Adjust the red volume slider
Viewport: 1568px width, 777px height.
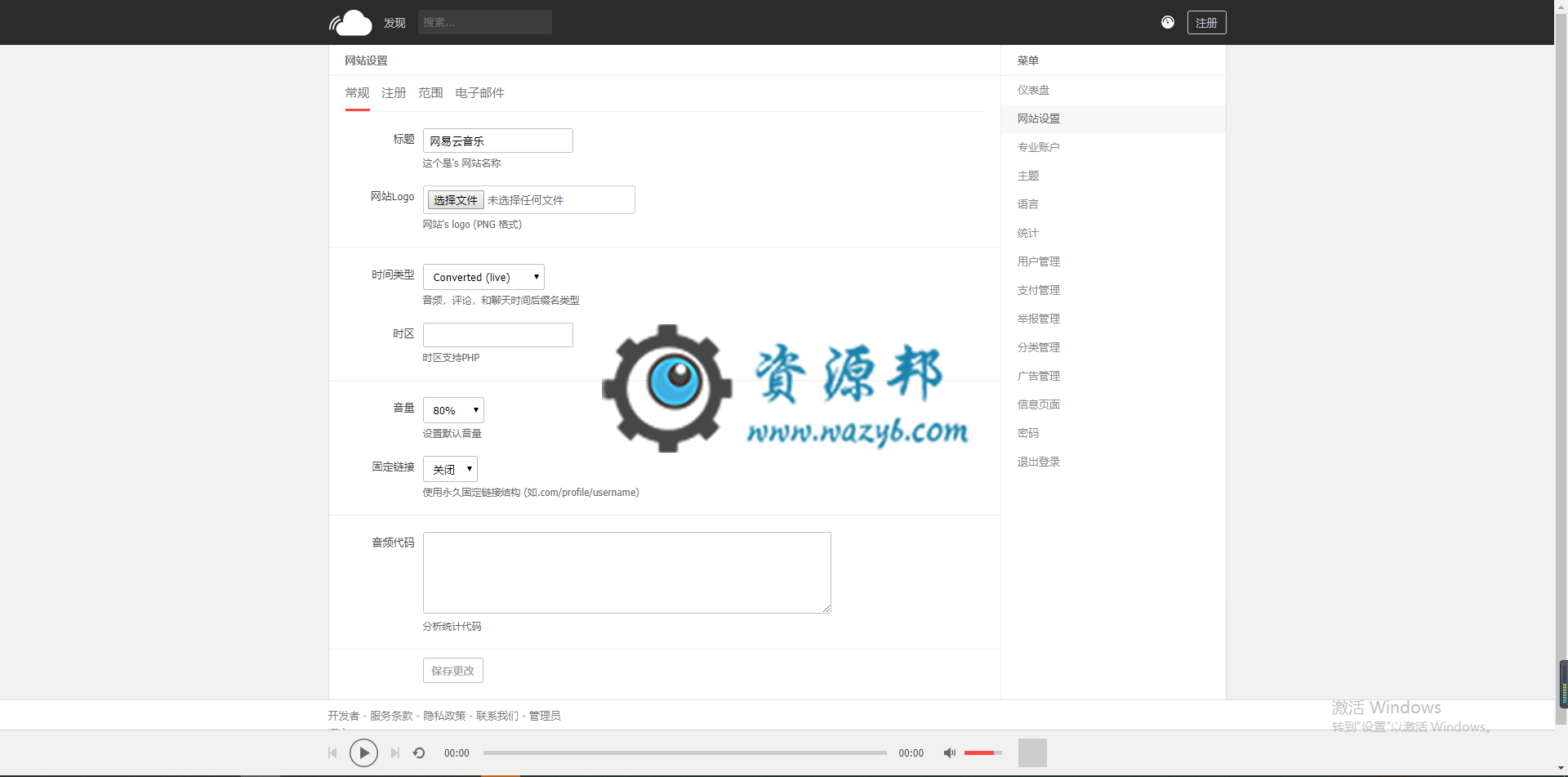982,752
